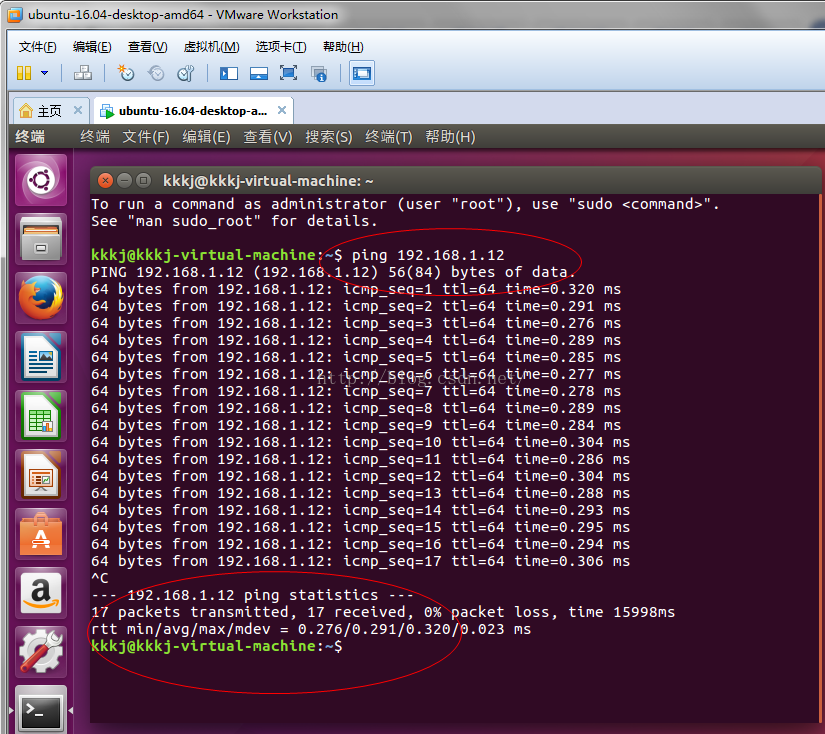Launch Firefox web browser
The width and height of the screenshot is (825, 734).
[x=41, y=298]
